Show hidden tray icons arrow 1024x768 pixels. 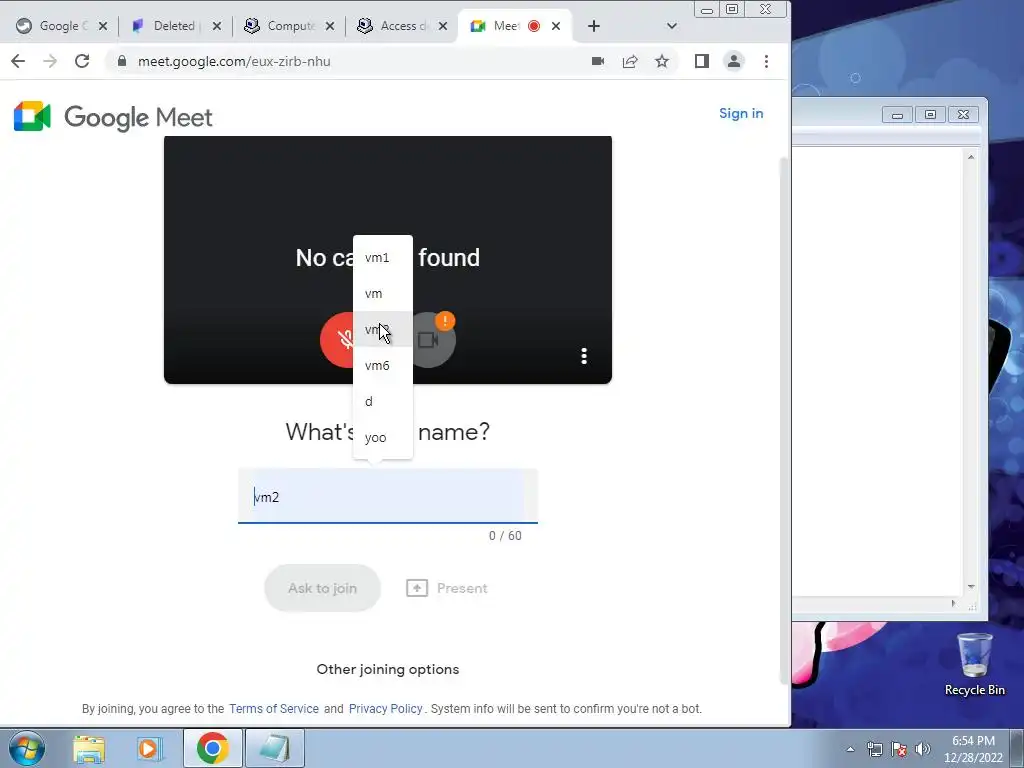tap(850, 749)
